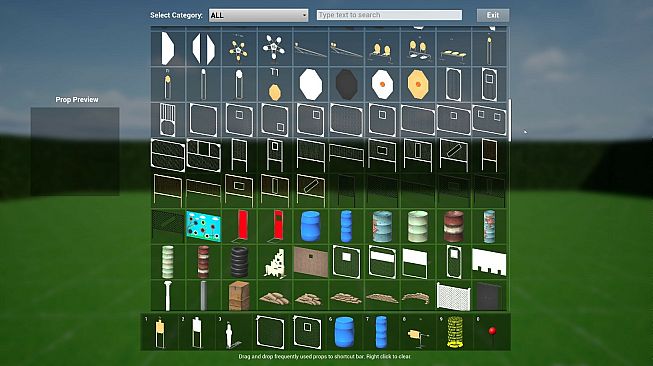This screenshot has height=366, width=653.
Task: Choose the stacked mesh wall with windows
Action: pyautogui.click(x=204, y=155)
